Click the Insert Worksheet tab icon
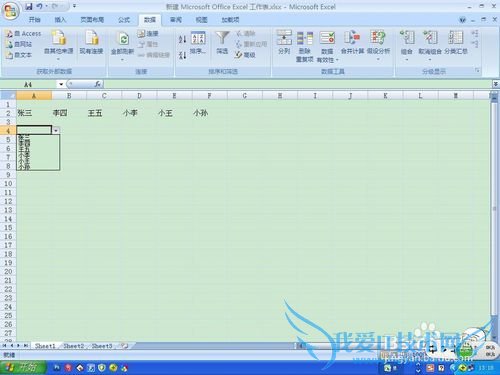This screenshot has width=500, height=375. [x=125, y=346]
